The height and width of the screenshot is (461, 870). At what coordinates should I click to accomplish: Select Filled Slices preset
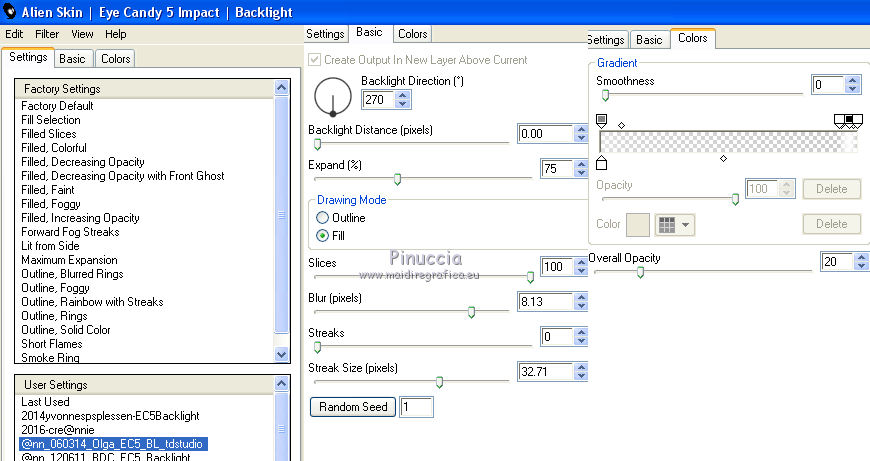click(48, 134)
